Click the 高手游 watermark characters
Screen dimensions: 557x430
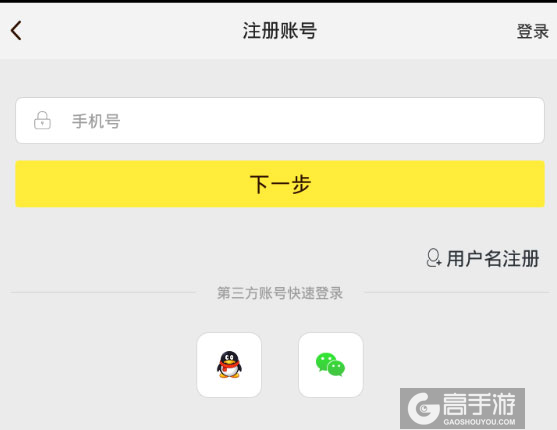(479, 404)
